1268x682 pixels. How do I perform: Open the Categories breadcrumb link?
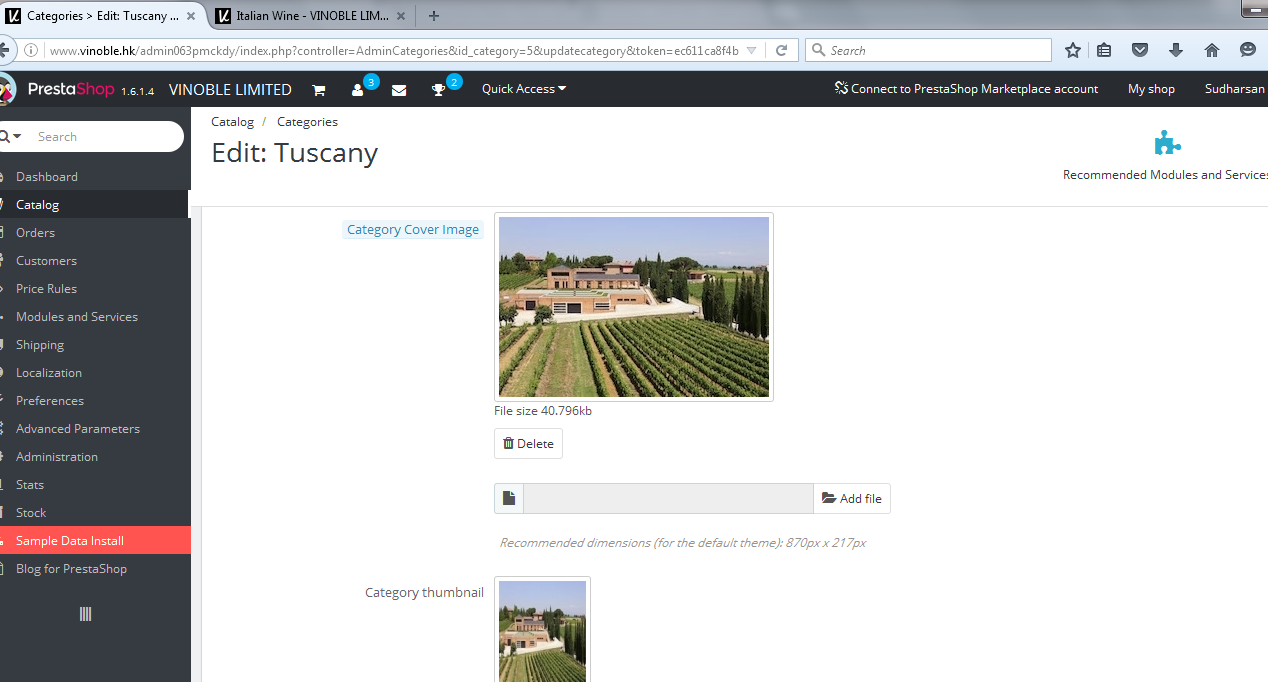[x=307, y=122]
